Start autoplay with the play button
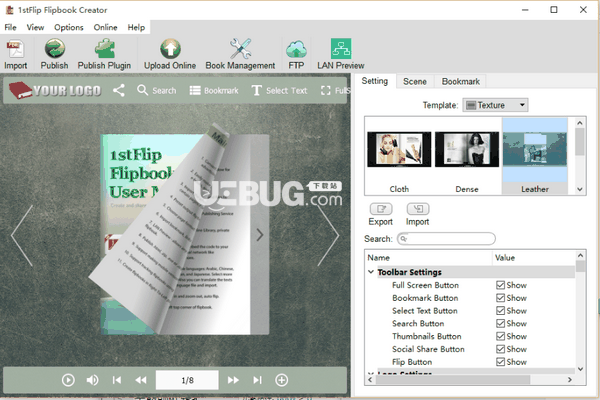This screenshot has height=400, width=600. point(68,380)
